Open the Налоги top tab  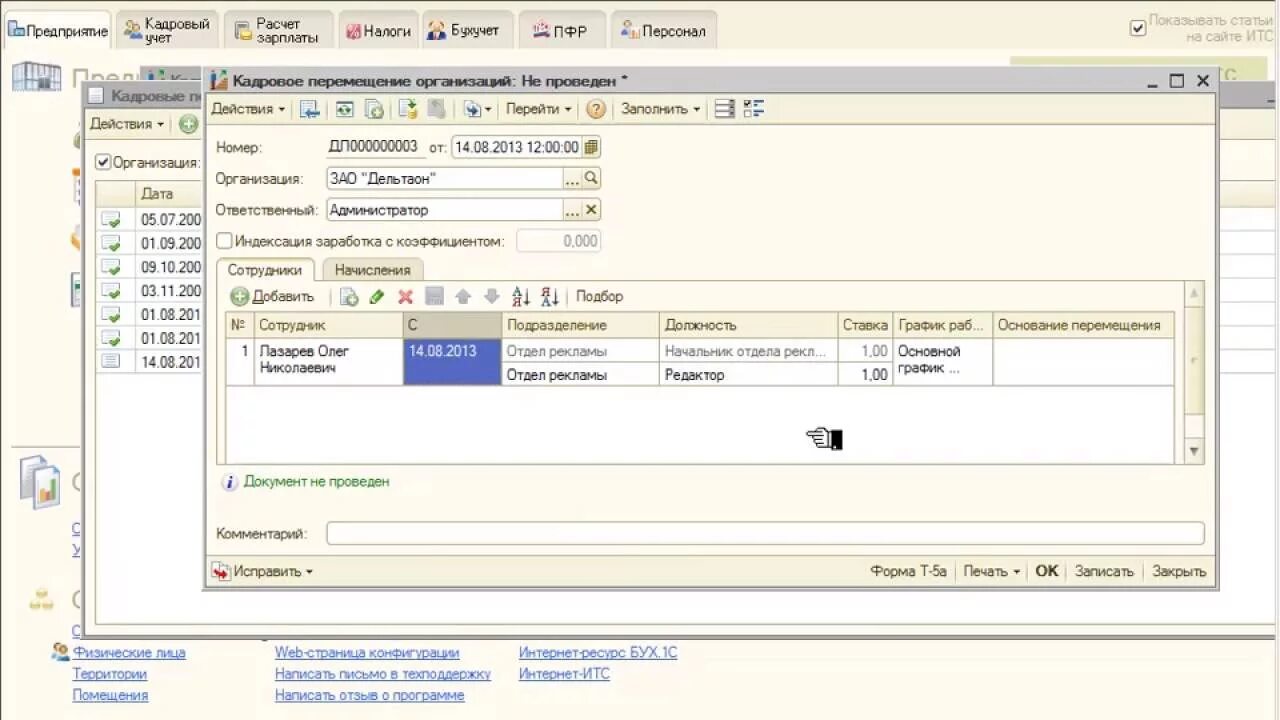click(378, 31)
